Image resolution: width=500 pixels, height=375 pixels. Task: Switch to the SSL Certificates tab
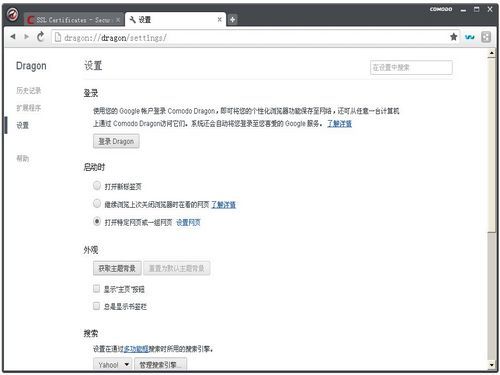tap(73, 20)
